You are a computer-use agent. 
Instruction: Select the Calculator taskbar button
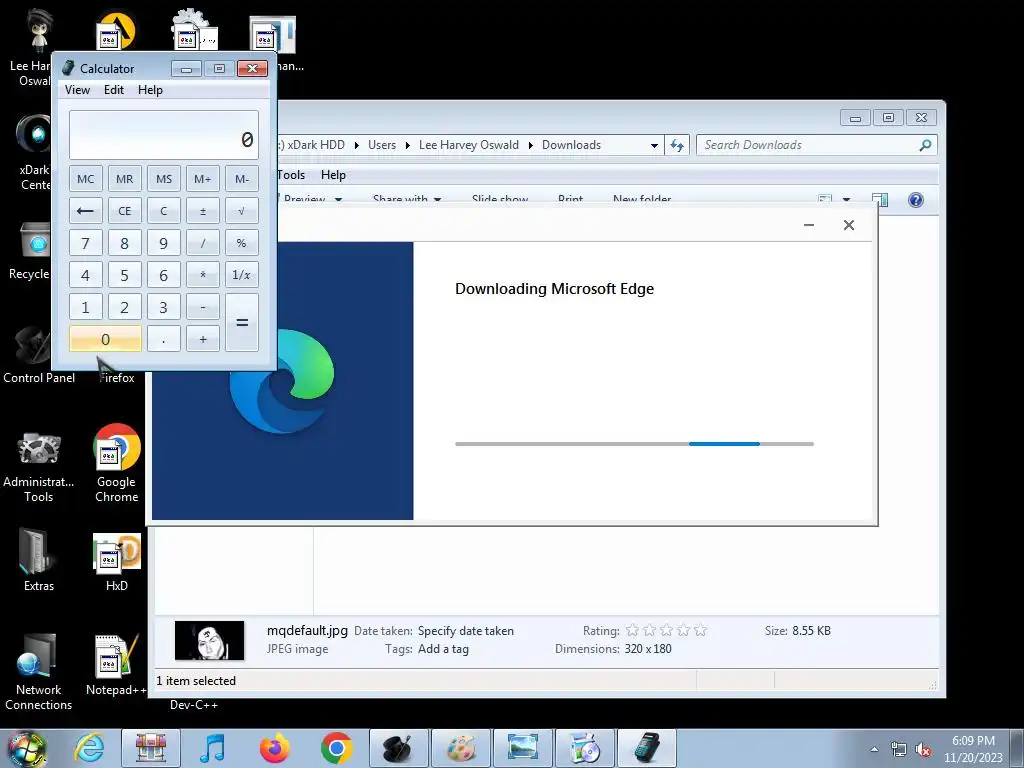pos(647,748)
